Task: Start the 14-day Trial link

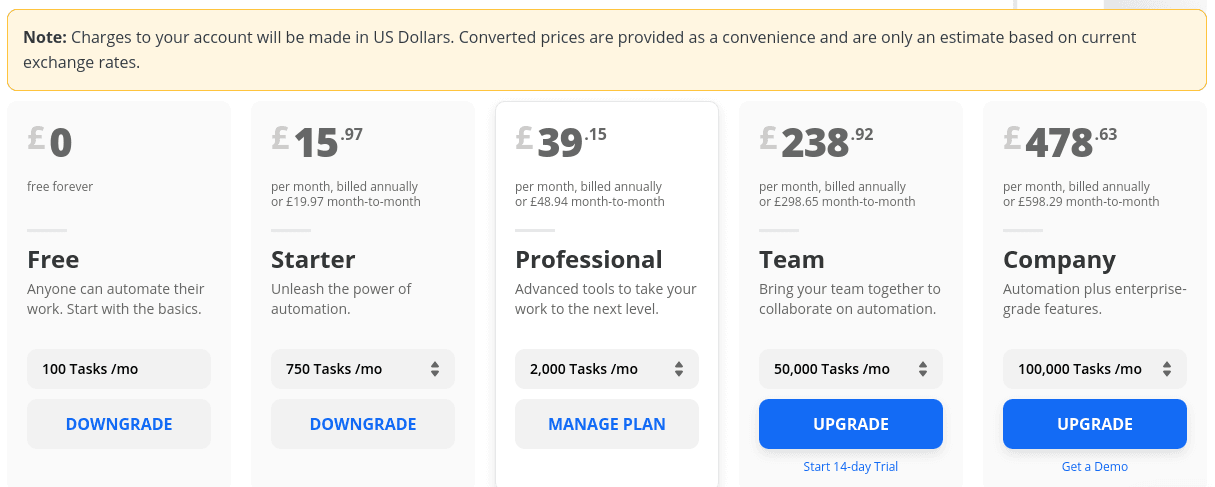Action: (x=851, y=467)
